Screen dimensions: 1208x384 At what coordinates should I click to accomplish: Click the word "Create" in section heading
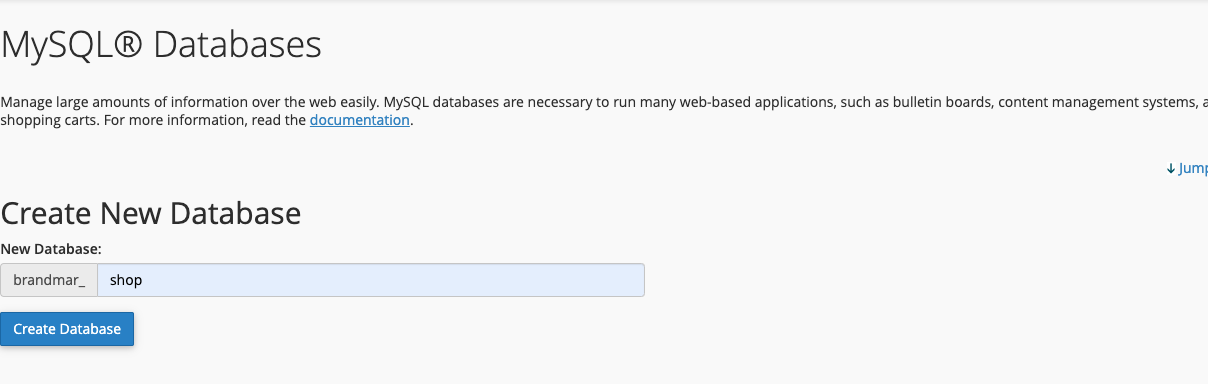click(x=46, y=213)
